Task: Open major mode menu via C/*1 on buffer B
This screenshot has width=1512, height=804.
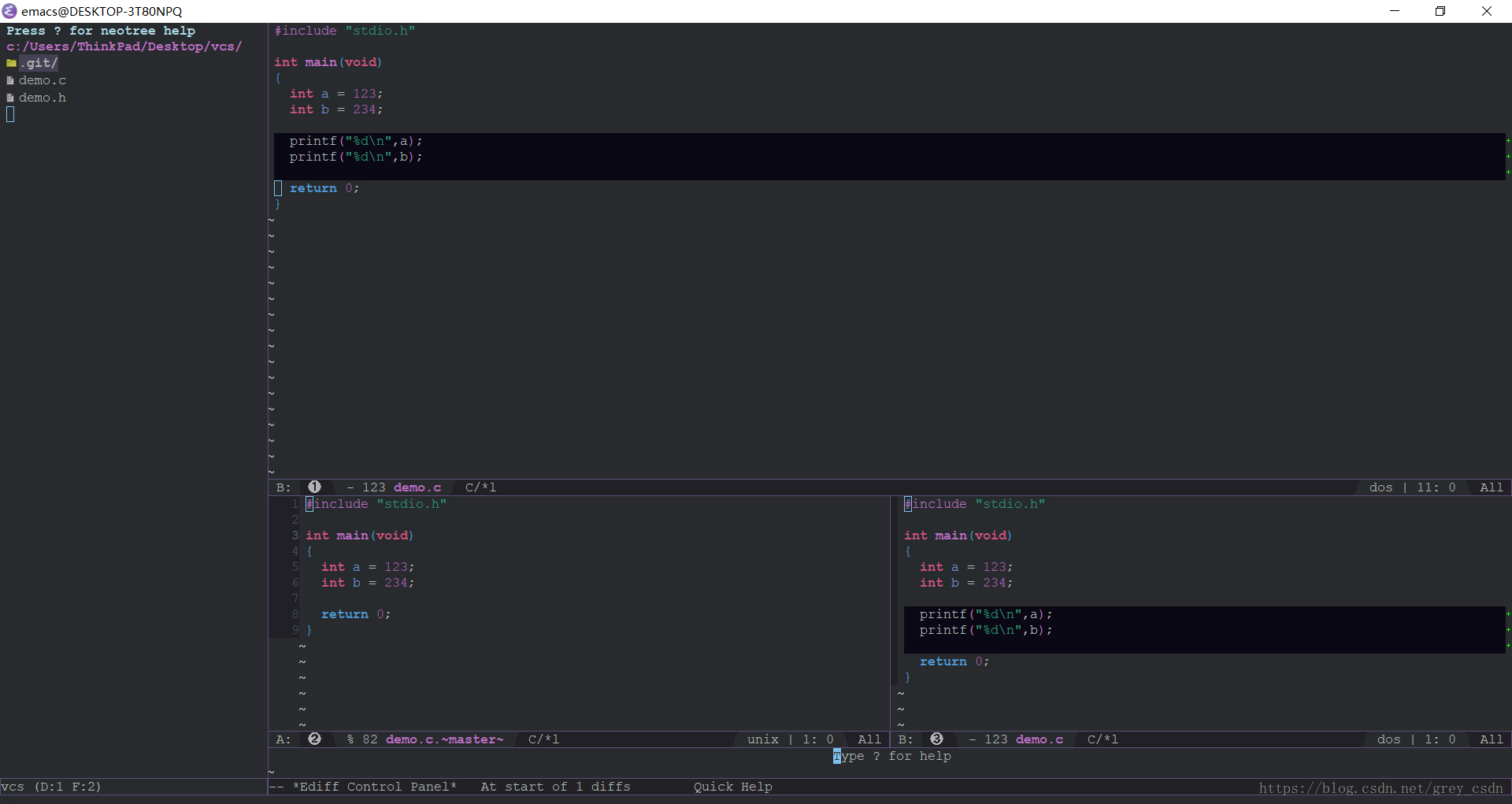Action: [480, 487]
